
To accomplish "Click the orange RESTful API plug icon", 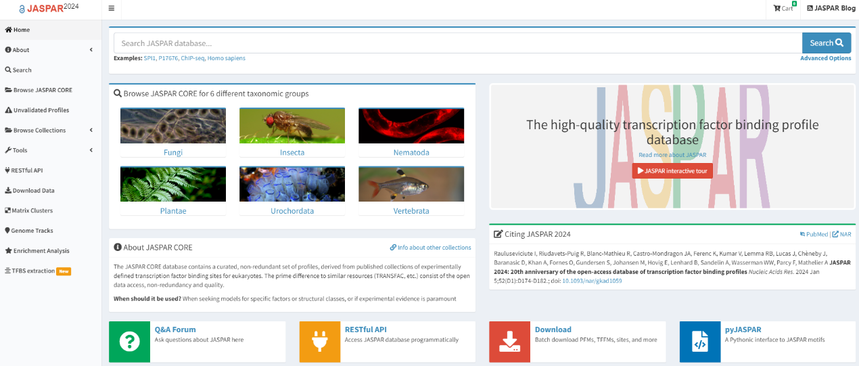I will (x=319, y=341).
